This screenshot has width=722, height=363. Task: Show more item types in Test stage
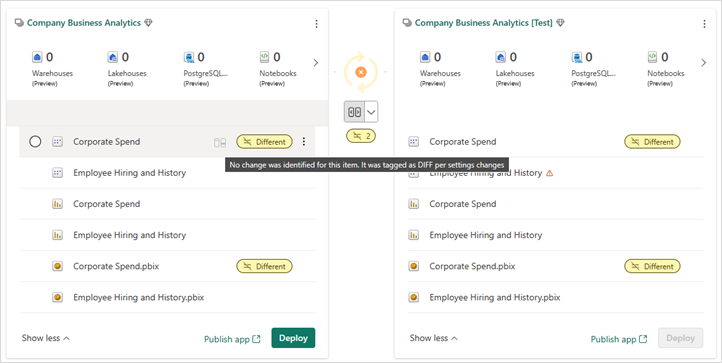coord(703,63)
